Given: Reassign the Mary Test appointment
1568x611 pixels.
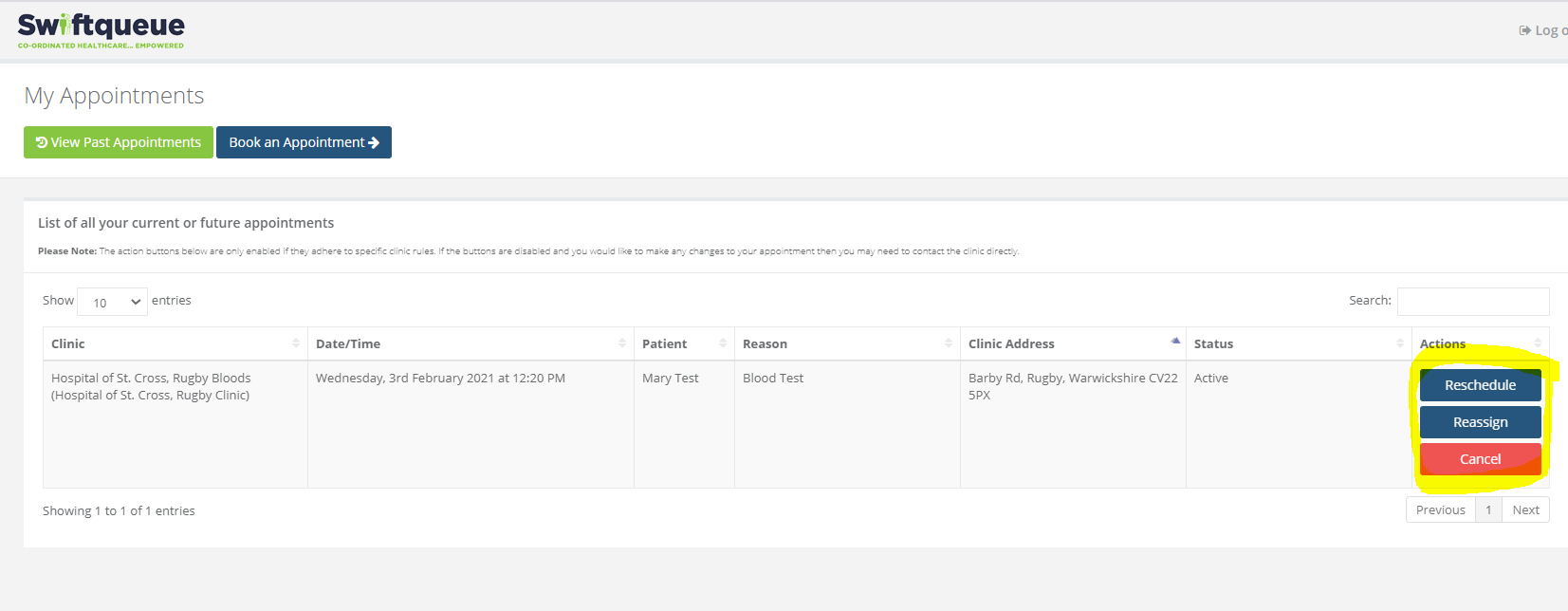Looking at the screenshot, I should (1480, 422).
